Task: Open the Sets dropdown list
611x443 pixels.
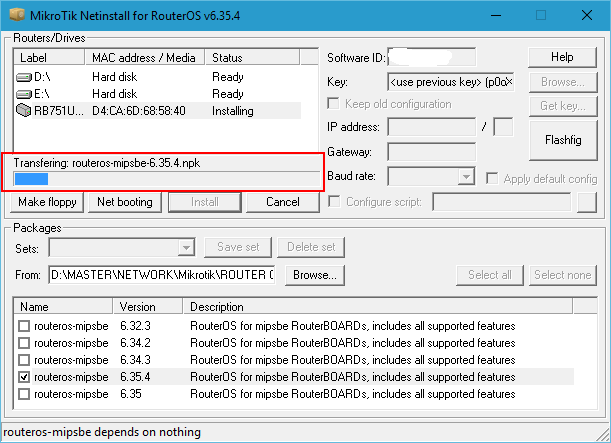Action: 186,247
